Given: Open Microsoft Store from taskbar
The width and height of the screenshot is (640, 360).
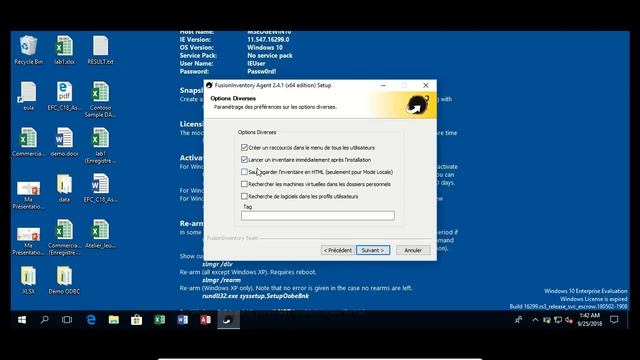Looking at the screenshot, I should (x=137, y=320).
